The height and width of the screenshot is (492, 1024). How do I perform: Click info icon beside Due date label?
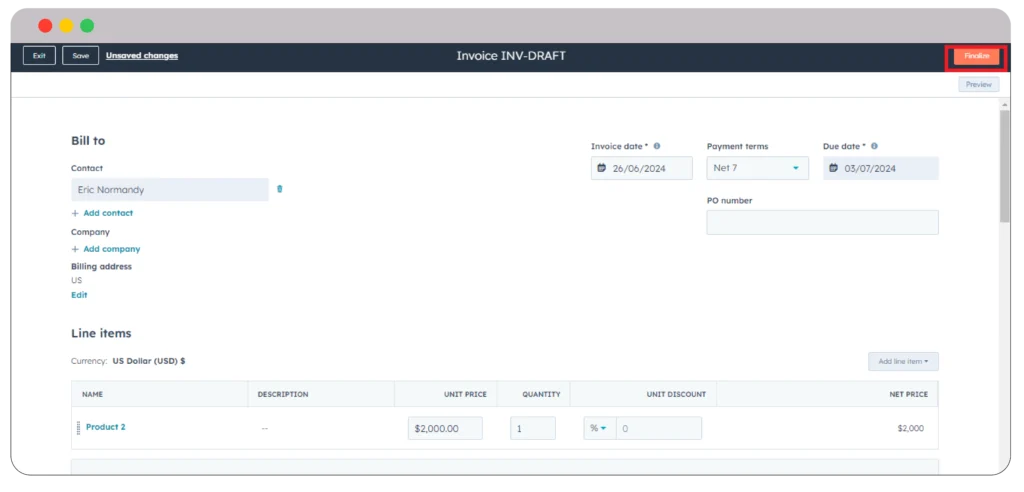coord(875,146)
